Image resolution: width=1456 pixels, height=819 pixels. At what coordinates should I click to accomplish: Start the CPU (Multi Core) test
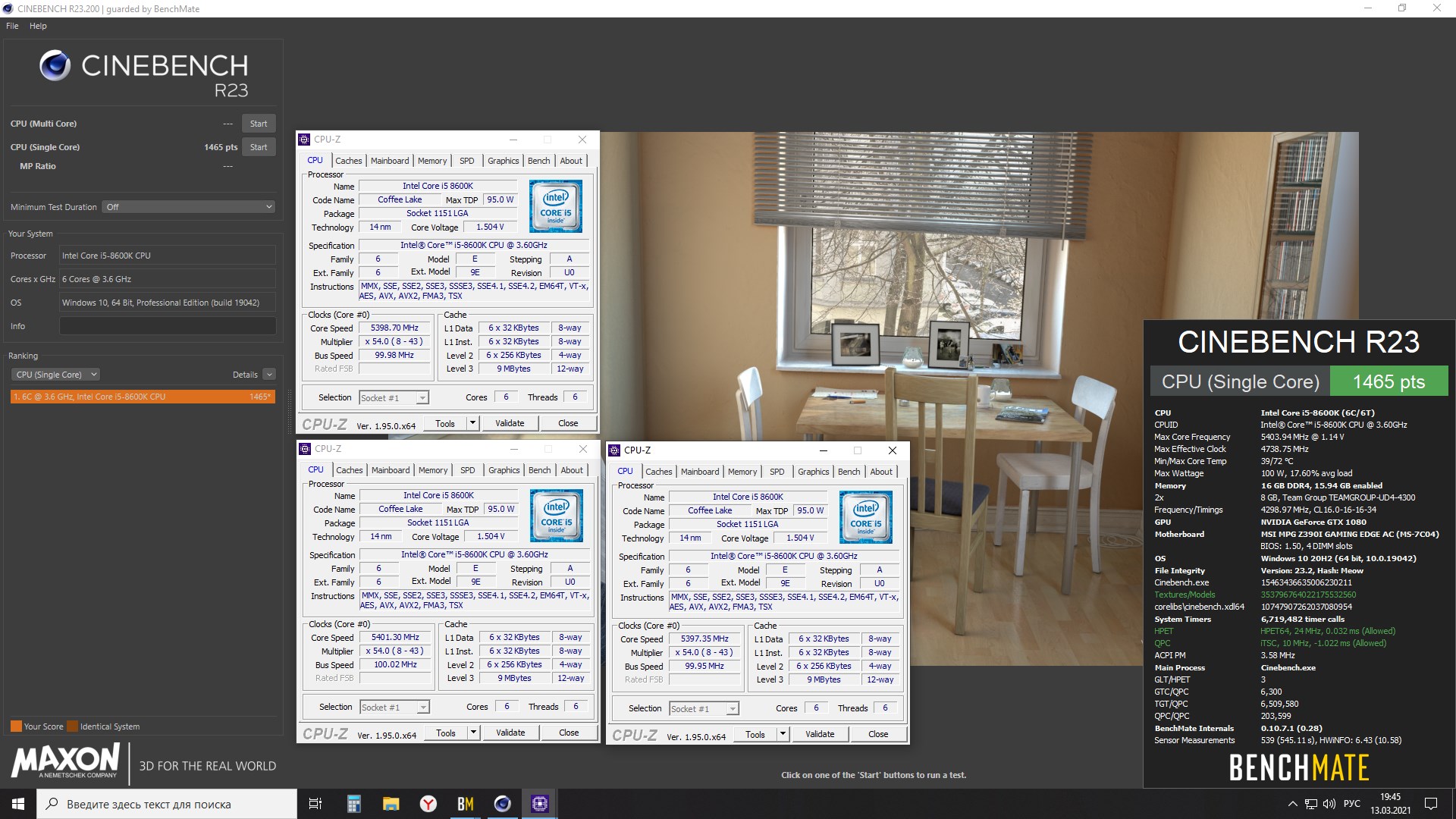259,124
